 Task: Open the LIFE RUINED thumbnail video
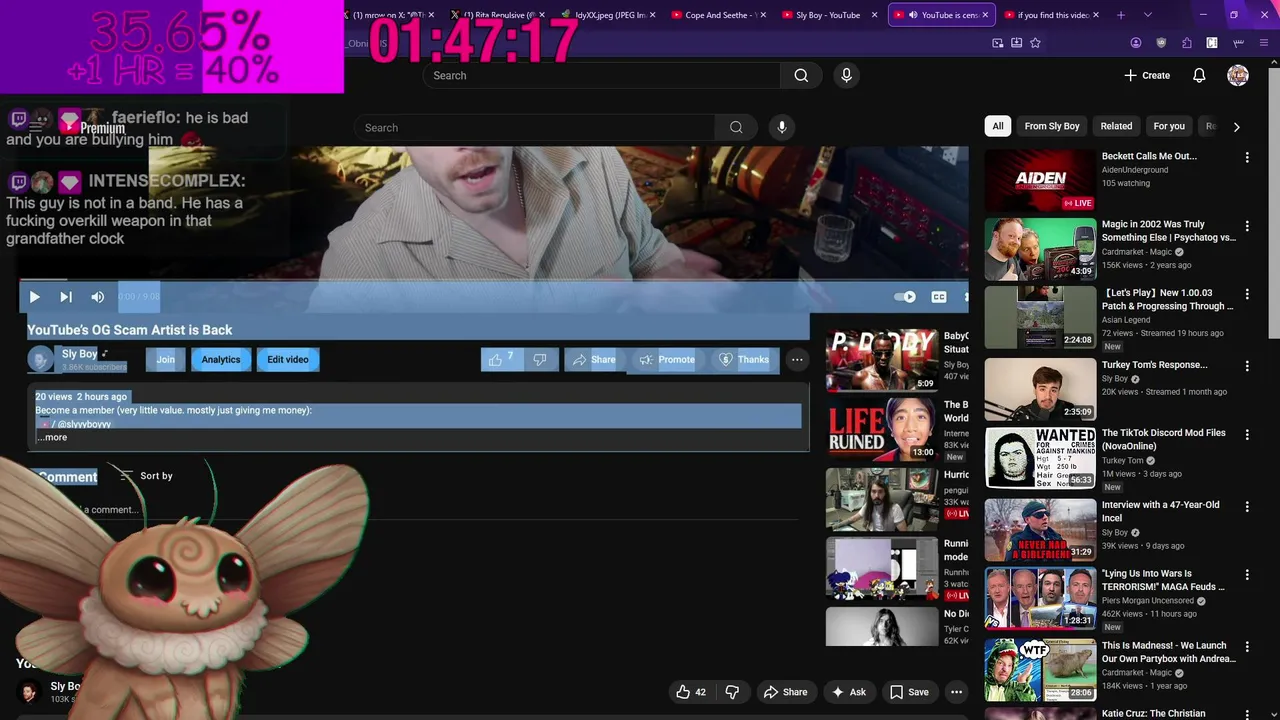[x=882, y=429]
